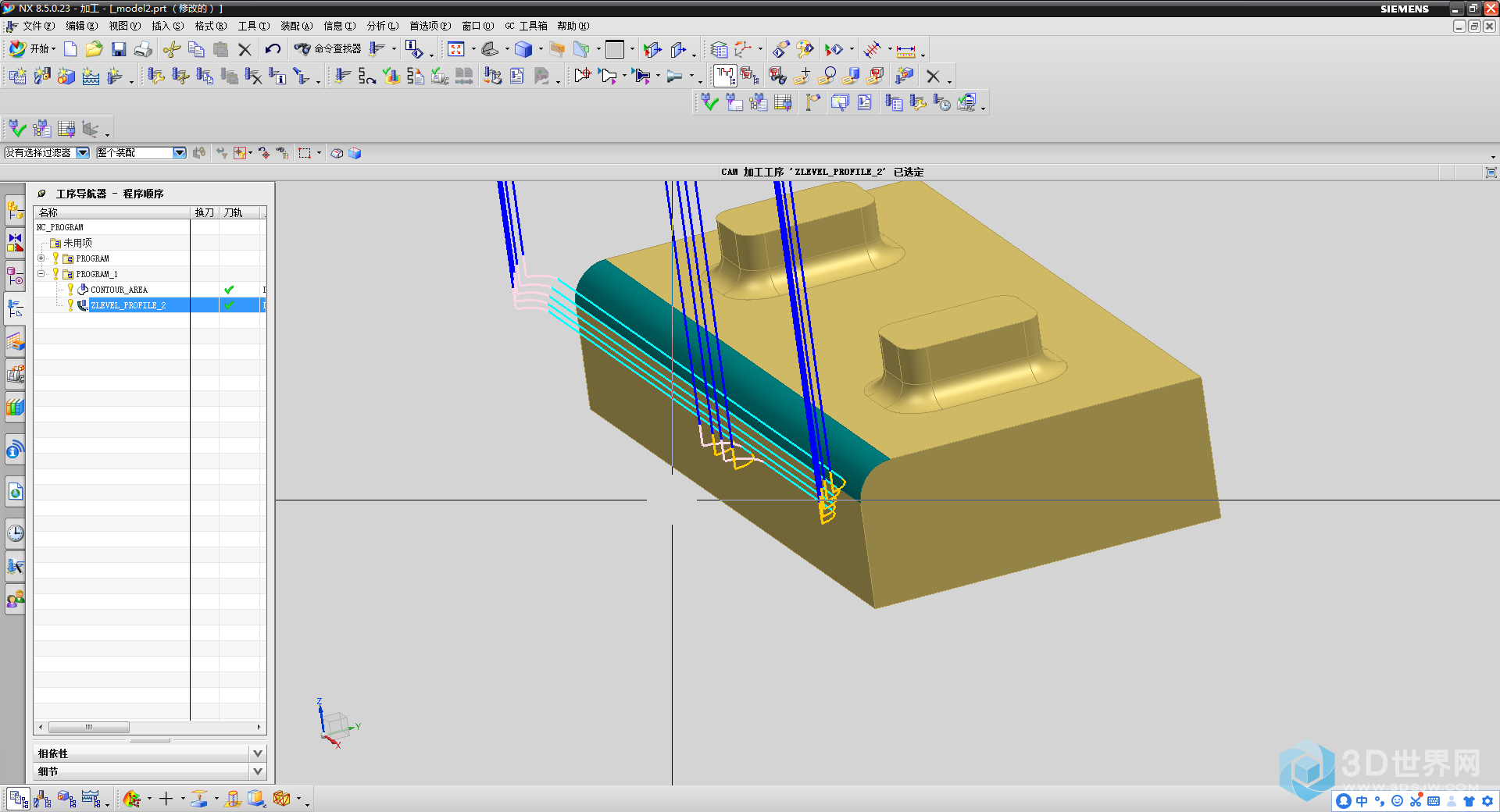Image resolution: width=1500 pixels, height=812 pixels.
Task: Click the 刀轨 column header
Action: (x=239, y=212)
